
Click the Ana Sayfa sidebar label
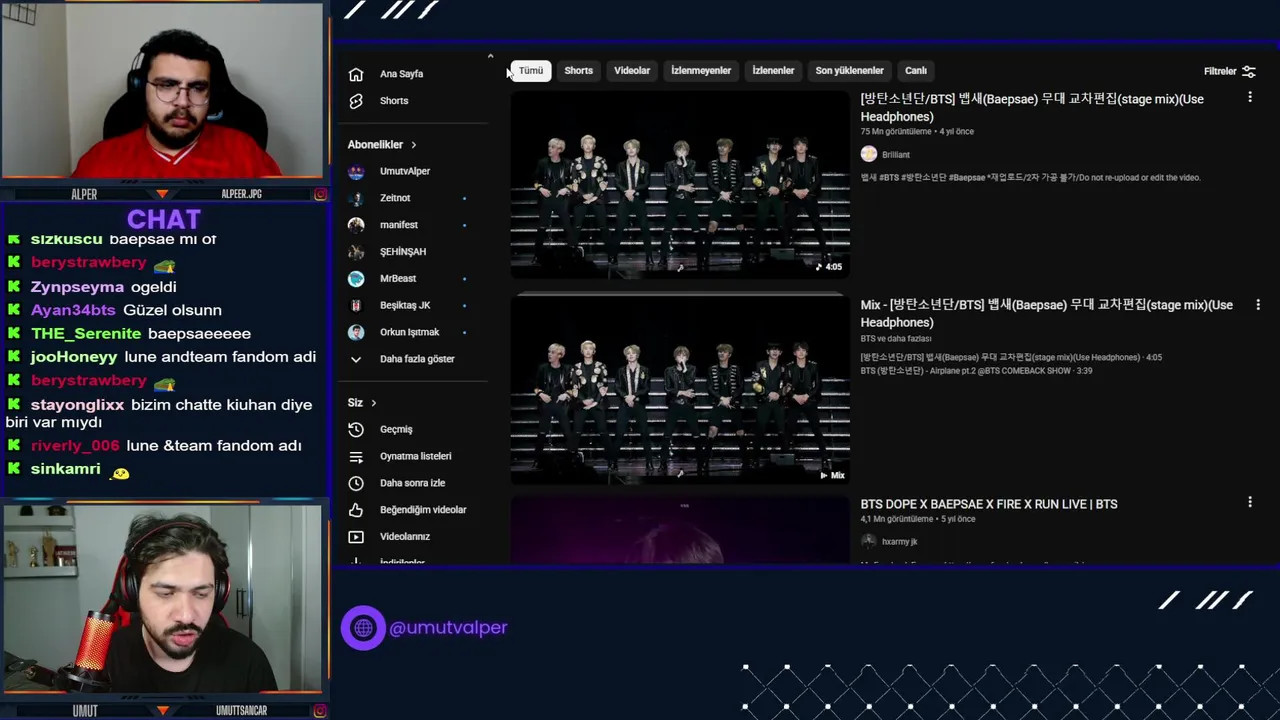coord(401,74)
